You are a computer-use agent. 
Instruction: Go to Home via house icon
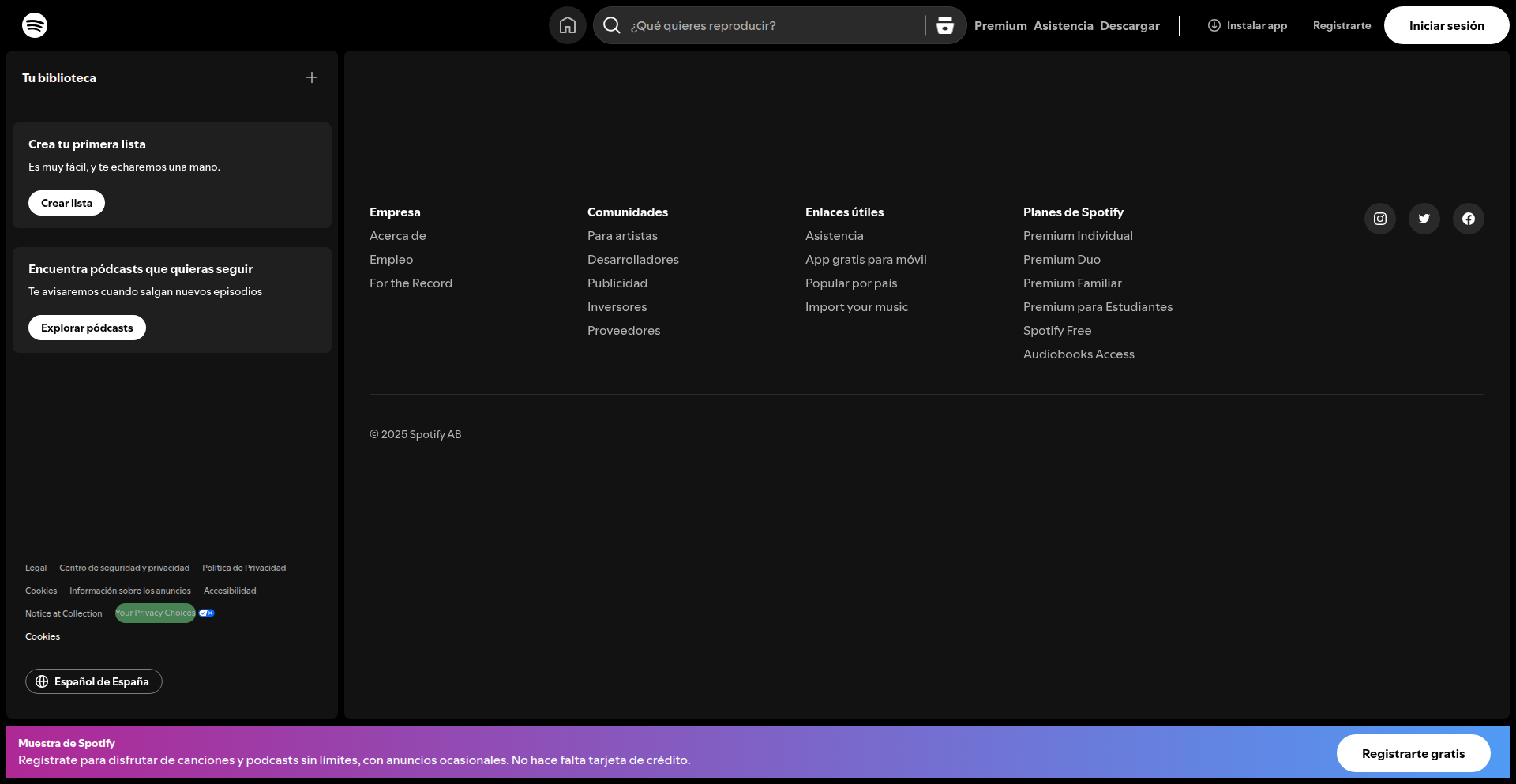(567, 25)
